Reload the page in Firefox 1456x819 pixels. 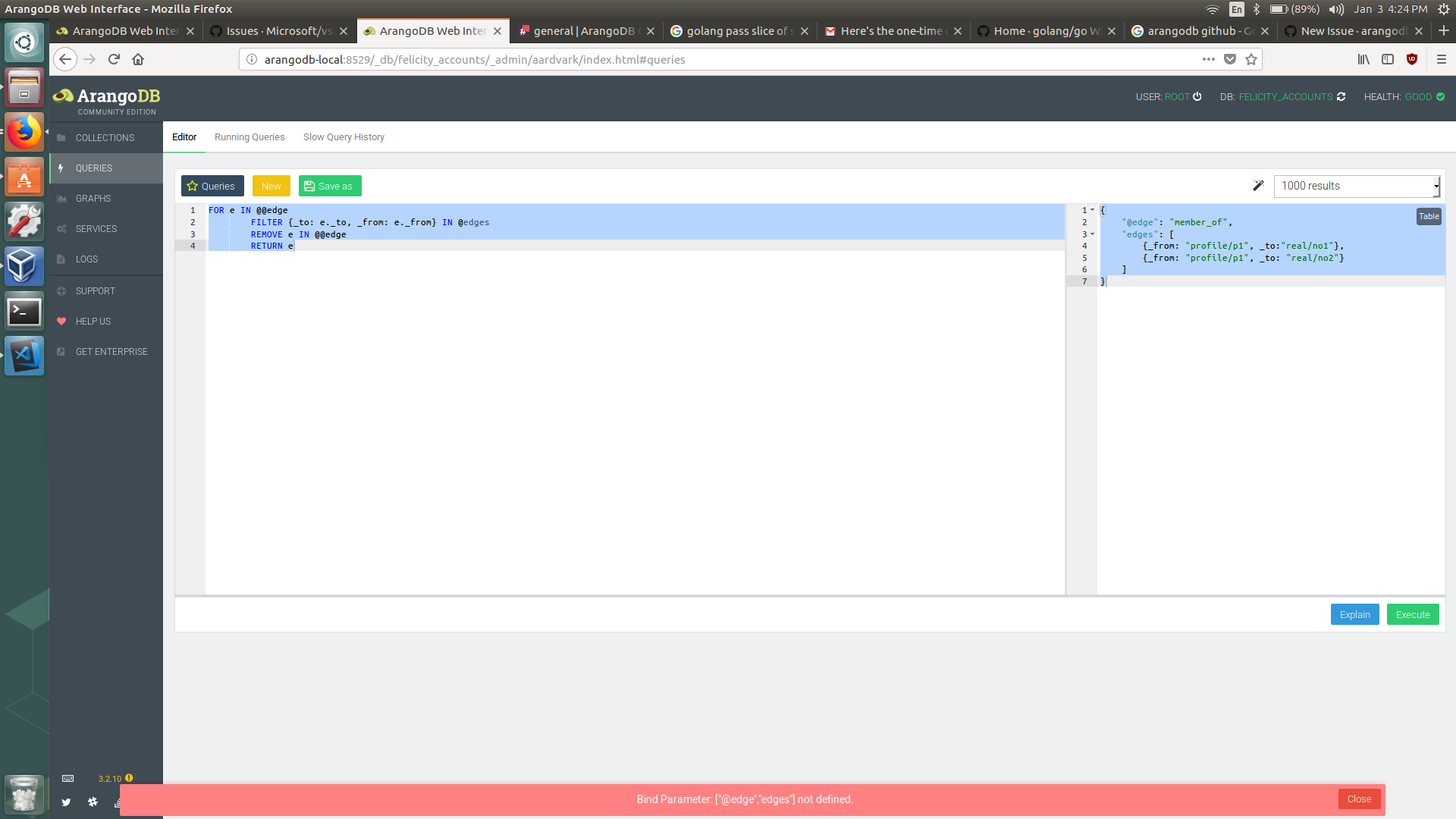pyautogui.click(x=114, y=59)
